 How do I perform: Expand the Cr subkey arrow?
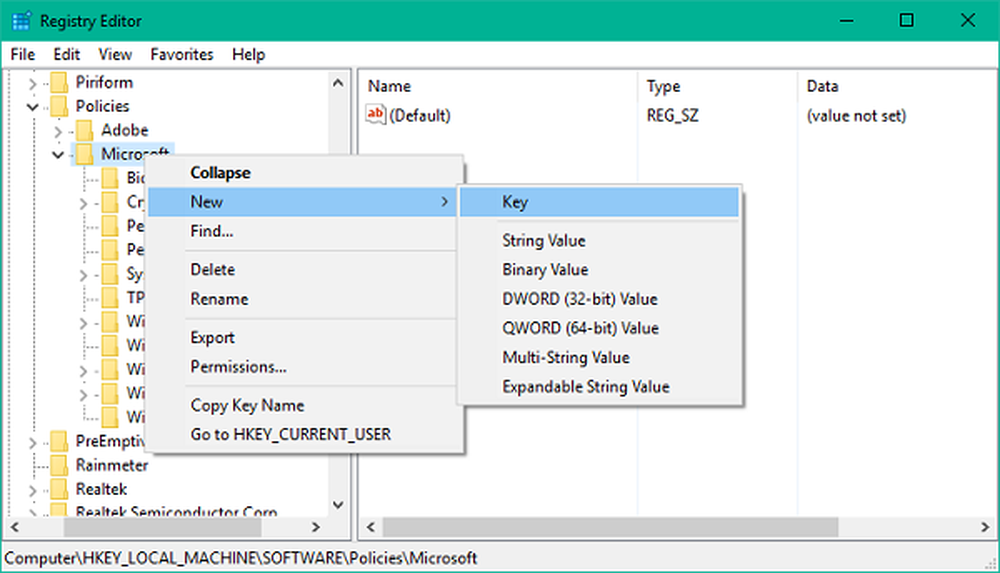coord(83,204)
